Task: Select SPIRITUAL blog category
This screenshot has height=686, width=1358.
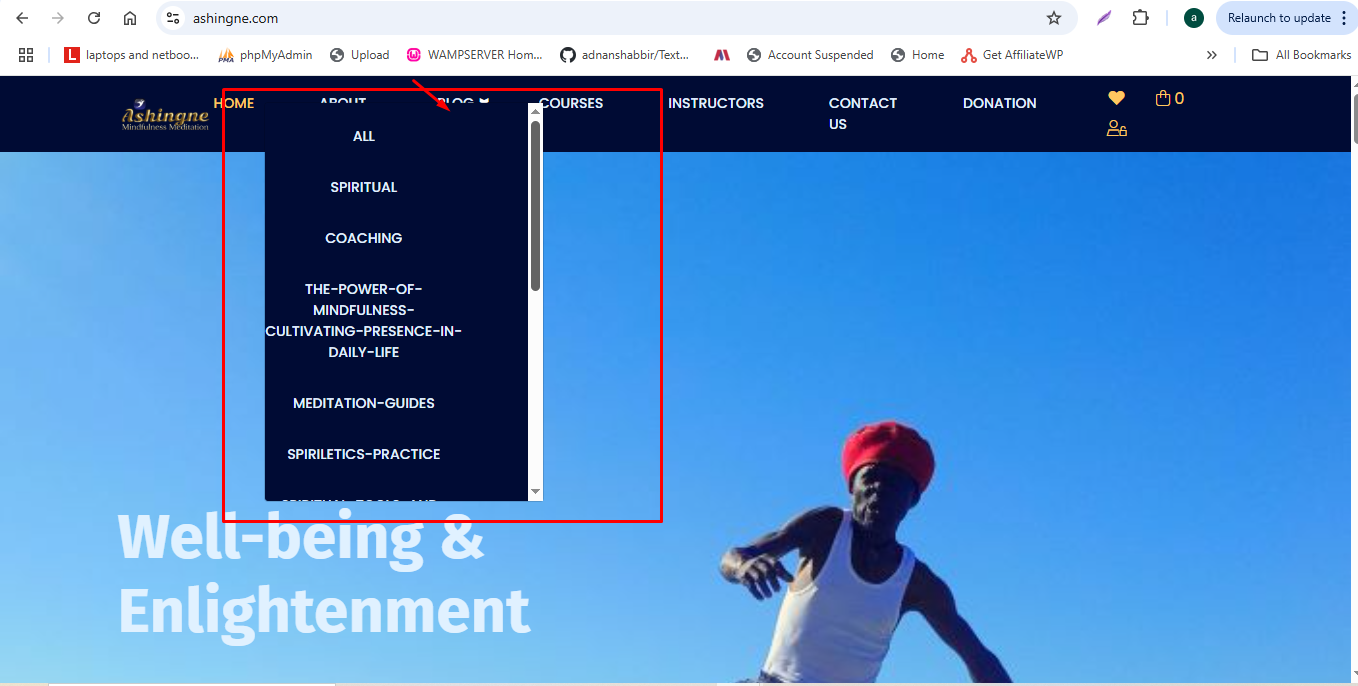Action: click(x=364, y=187)
